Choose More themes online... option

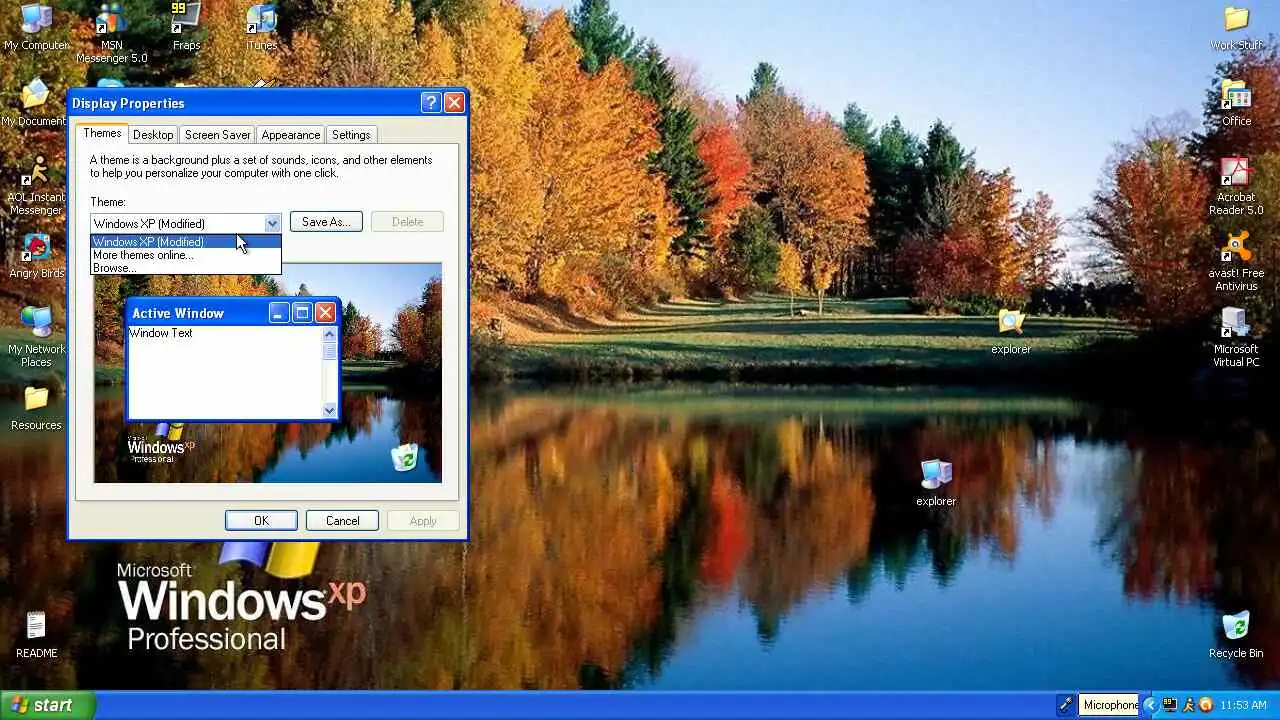186,255
